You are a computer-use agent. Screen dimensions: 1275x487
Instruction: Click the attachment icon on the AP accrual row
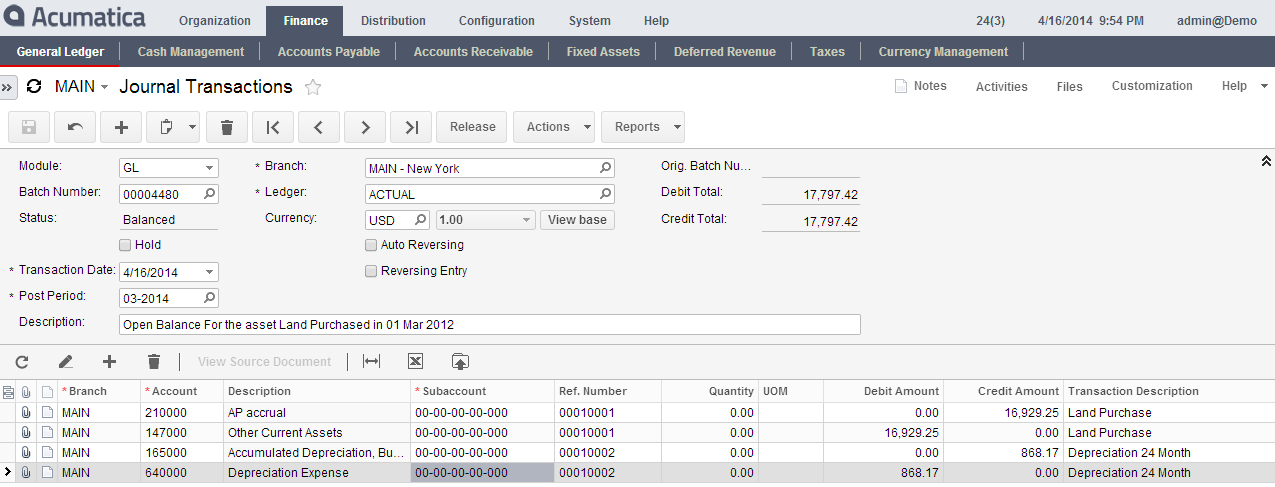[x=26, y=413]
